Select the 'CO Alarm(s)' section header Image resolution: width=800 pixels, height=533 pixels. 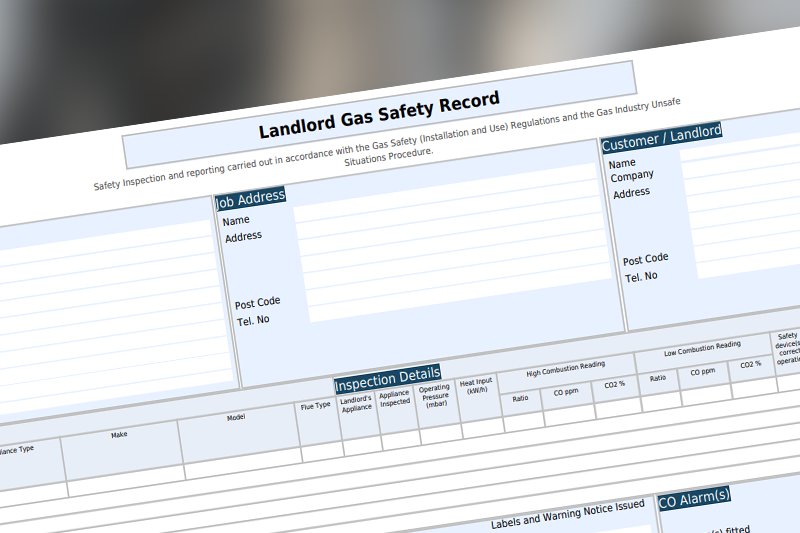[694, 498]
